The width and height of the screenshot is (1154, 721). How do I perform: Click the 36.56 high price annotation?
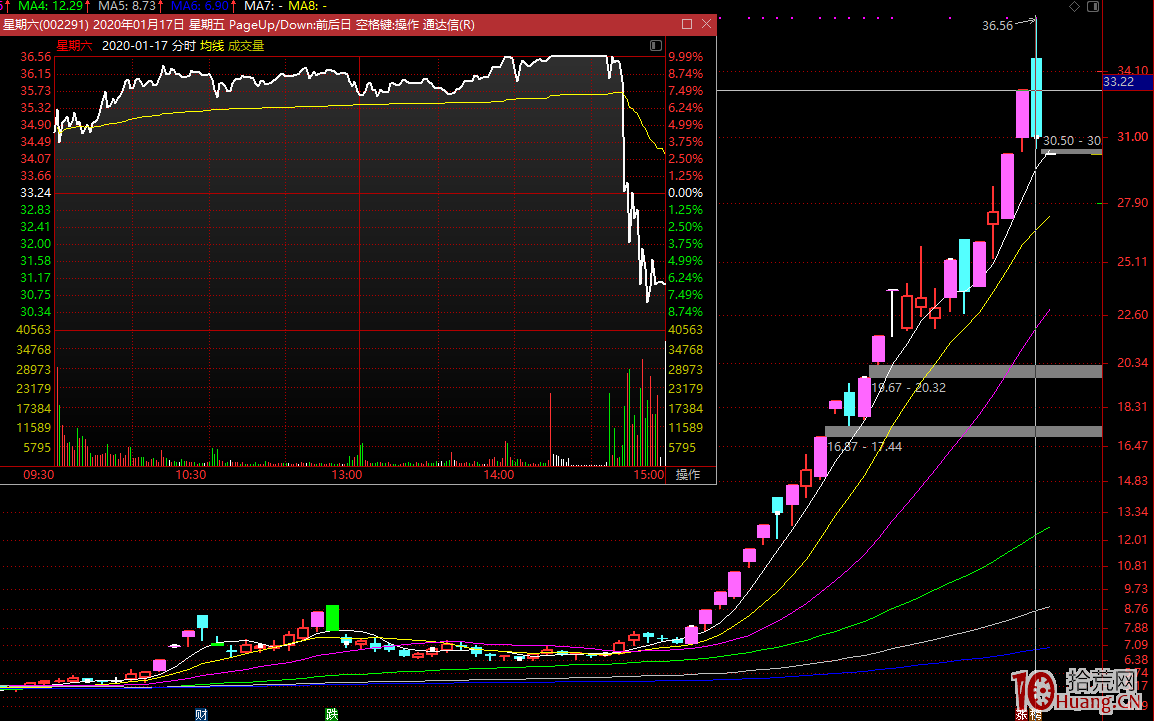click(x=997, y=26)
